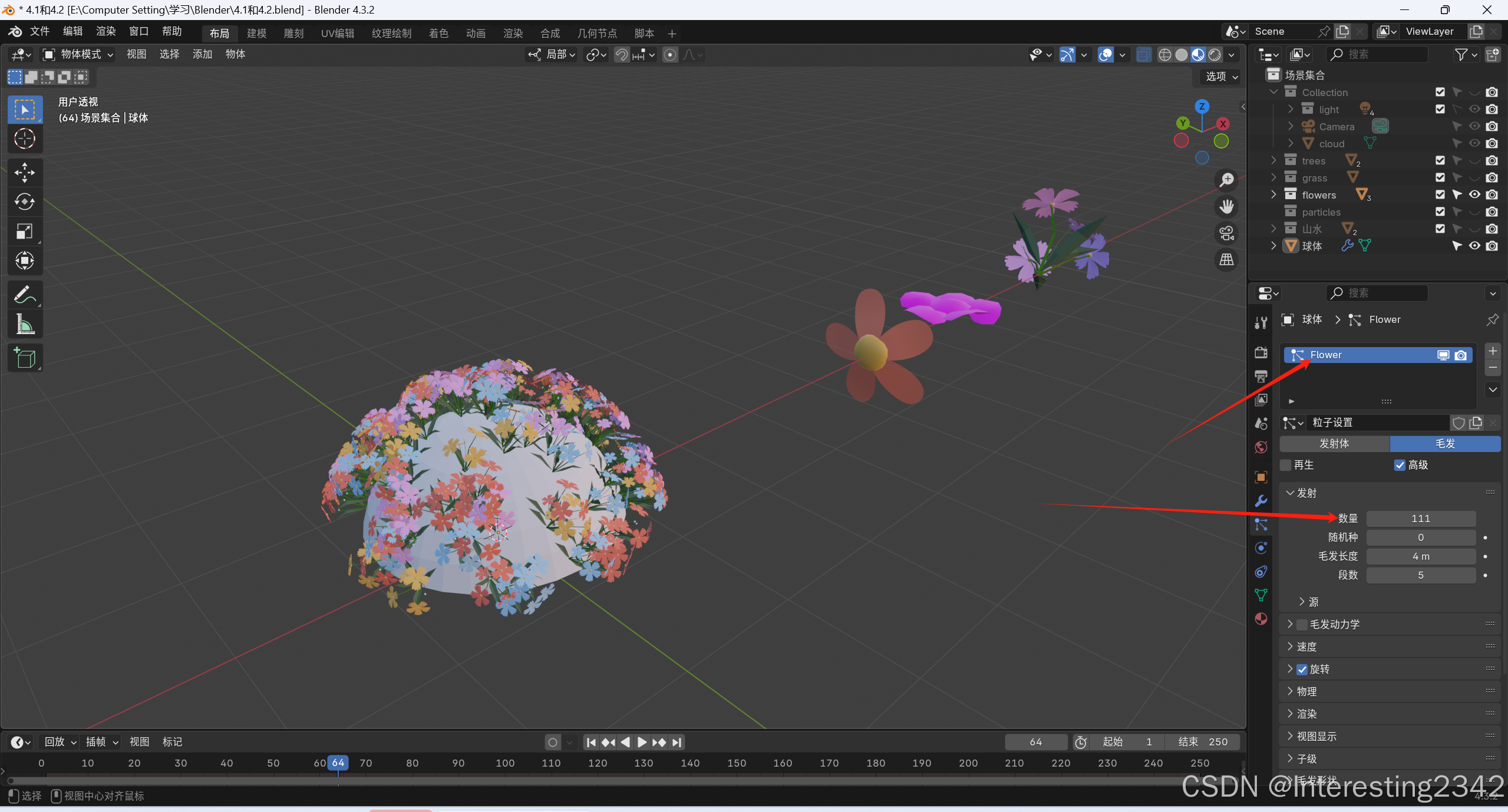Click the 发射体 button
1508x812 pixels.
1334,444
